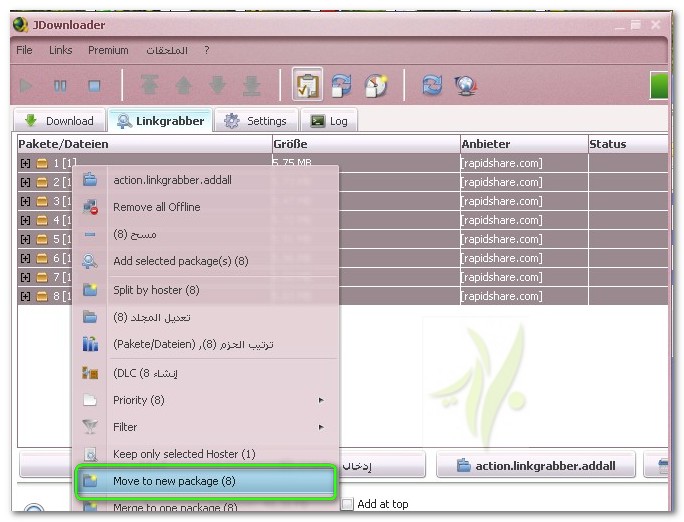Screen dimensions: 684x522
Task: Expand package 2 in the list
Action: pyautogui.click(x=25, y=182)
